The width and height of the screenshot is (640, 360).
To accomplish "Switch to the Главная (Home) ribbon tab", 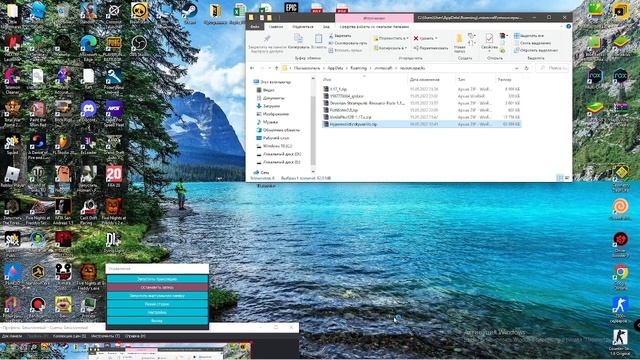I will point(276,27).
